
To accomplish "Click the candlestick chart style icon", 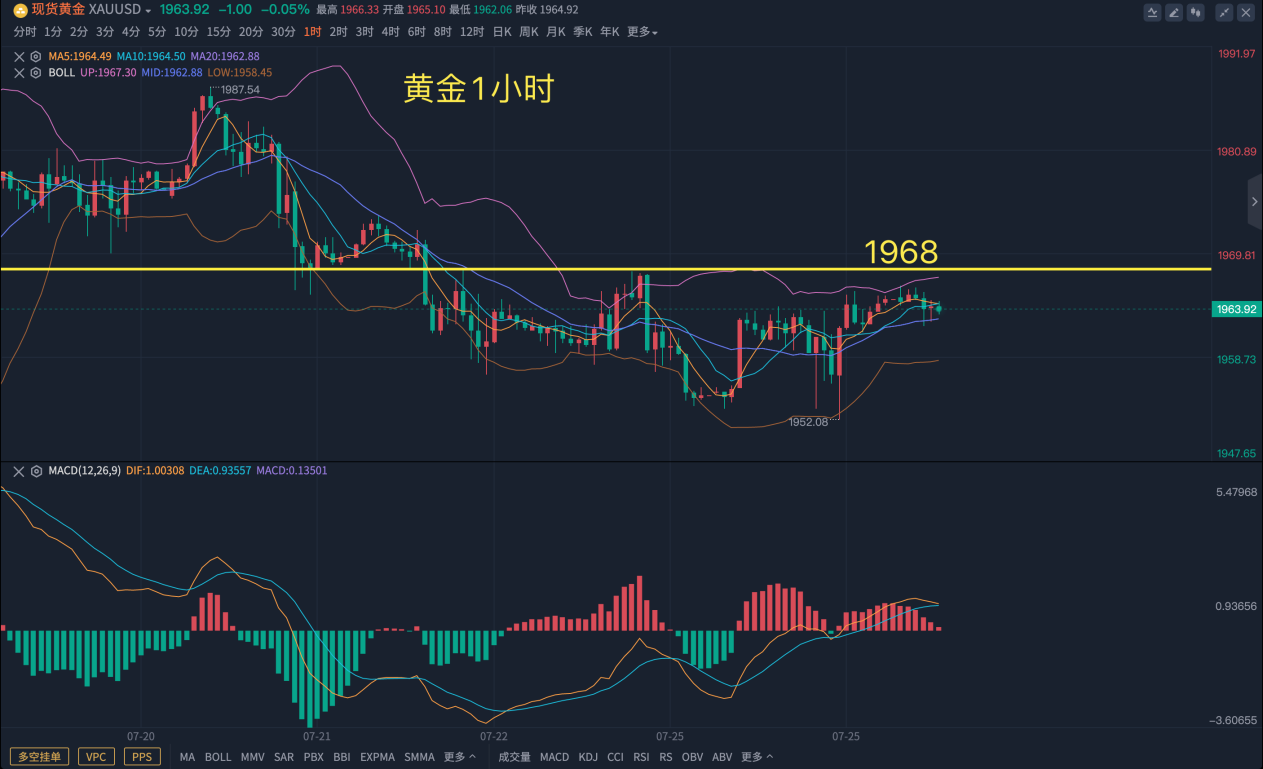I will (1195, 13).
